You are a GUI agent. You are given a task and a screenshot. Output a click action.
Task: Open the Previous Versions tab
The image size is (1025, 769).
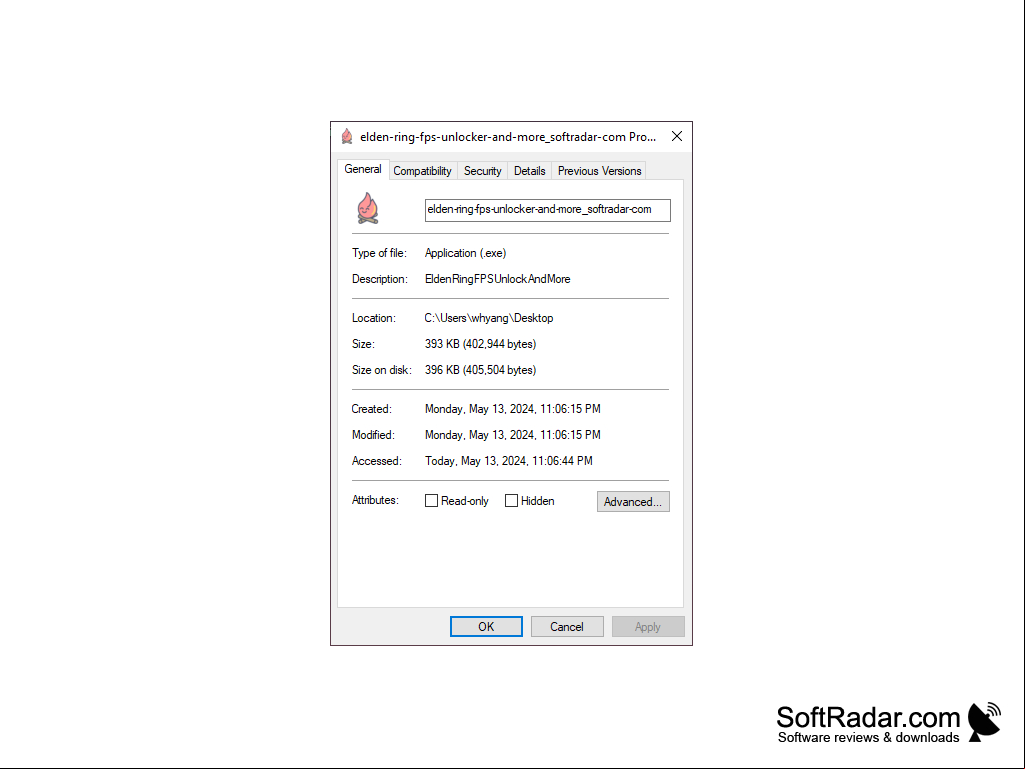[x=599, y=171]
